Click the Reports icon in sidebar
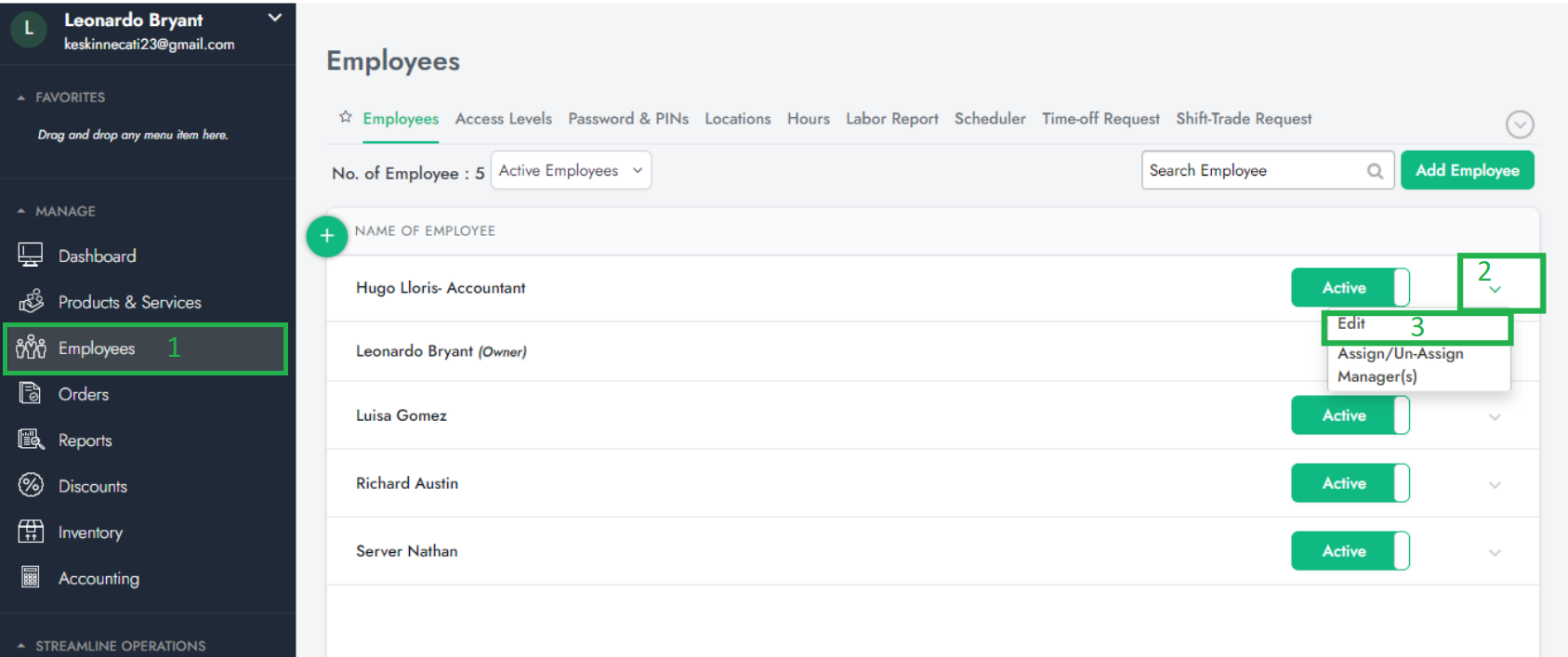This screenshot has height=657, width=1568. [31, 440]
